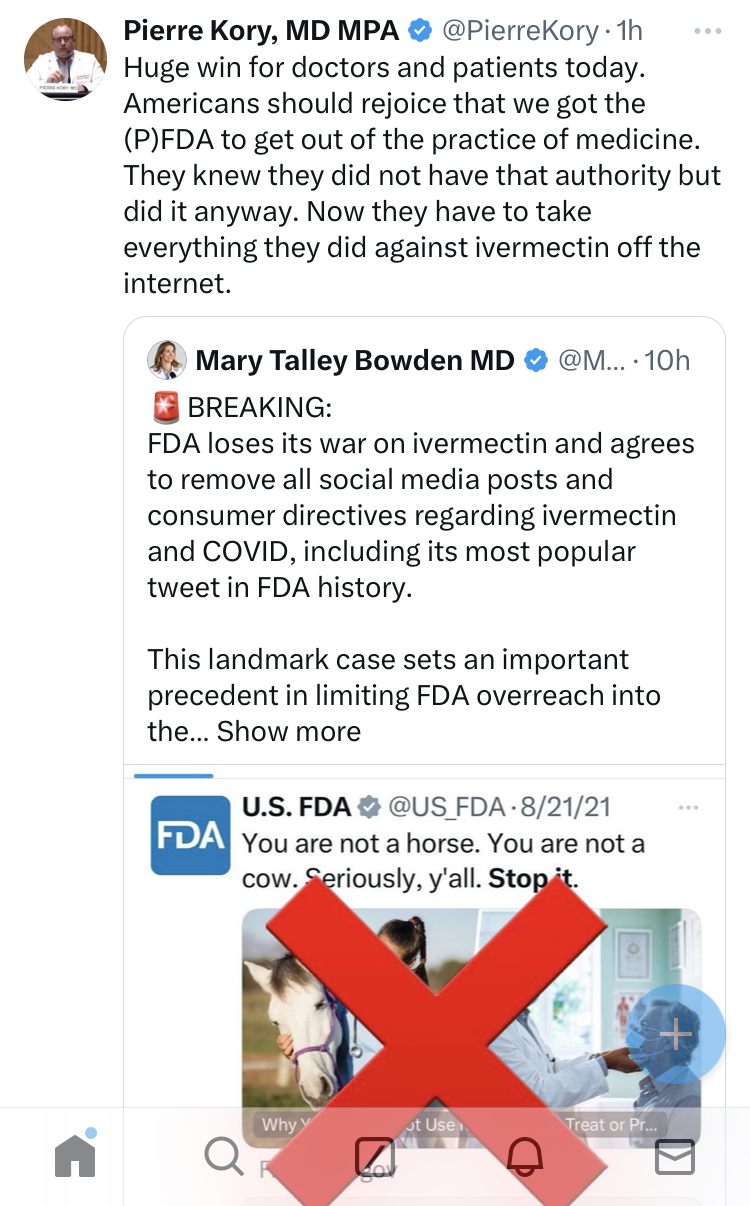Tap the @US_FDA handle text
The height and width of the screenshot is (1206, 750).
click(447, 806)
